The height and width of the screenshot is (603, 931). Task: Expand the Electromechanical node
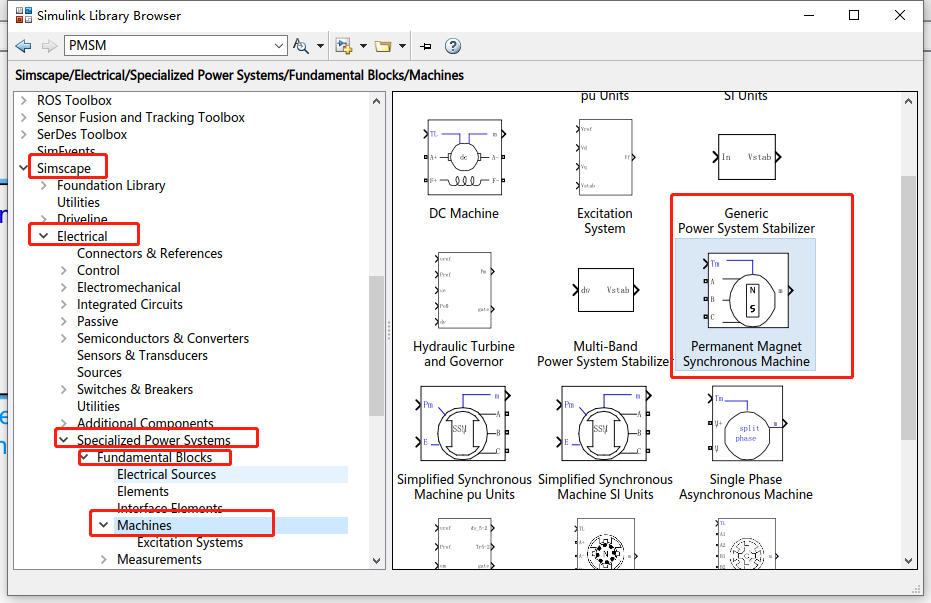tap(64, 288)
